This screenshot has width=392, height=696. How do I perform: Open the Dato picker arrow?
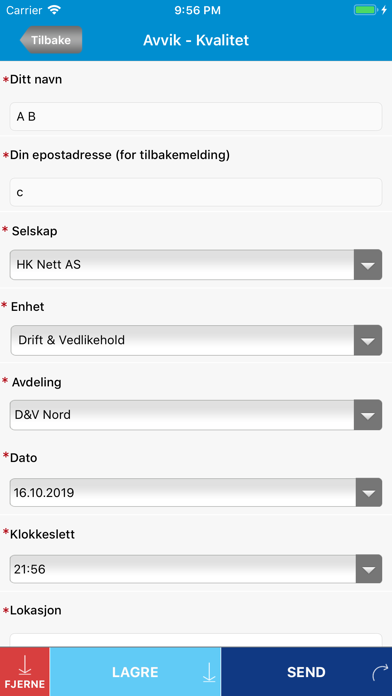click(369, 492)
